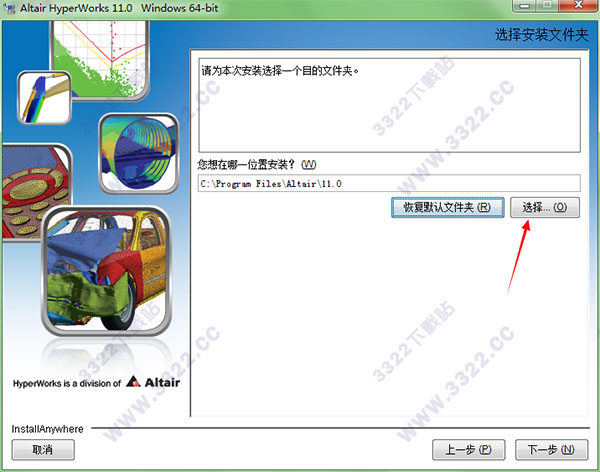This screenshot has height=472, width=600.
Task: Click the 取消 cancel button
Action: click(43, 449)
